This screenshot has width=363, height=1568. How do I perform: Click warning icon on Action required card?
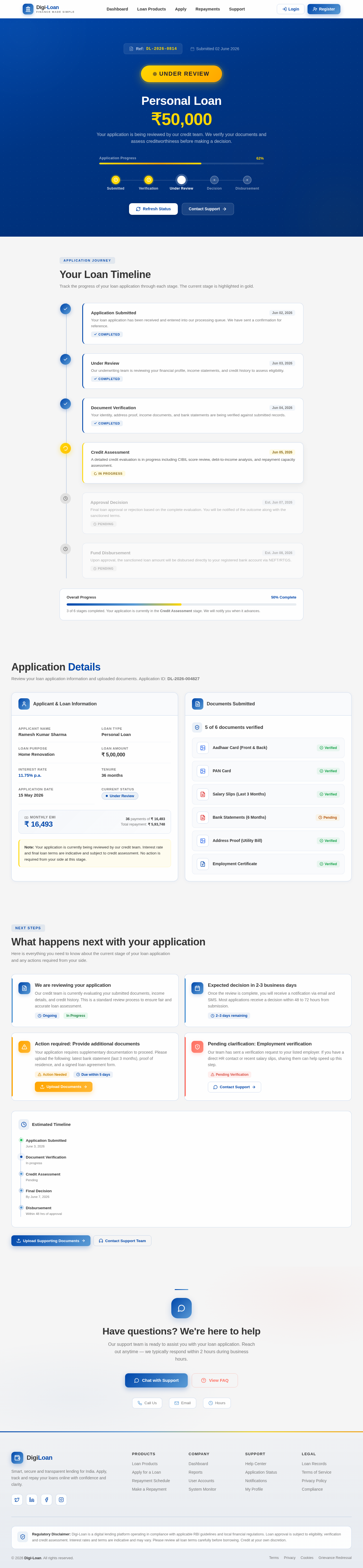[24, 1047]
